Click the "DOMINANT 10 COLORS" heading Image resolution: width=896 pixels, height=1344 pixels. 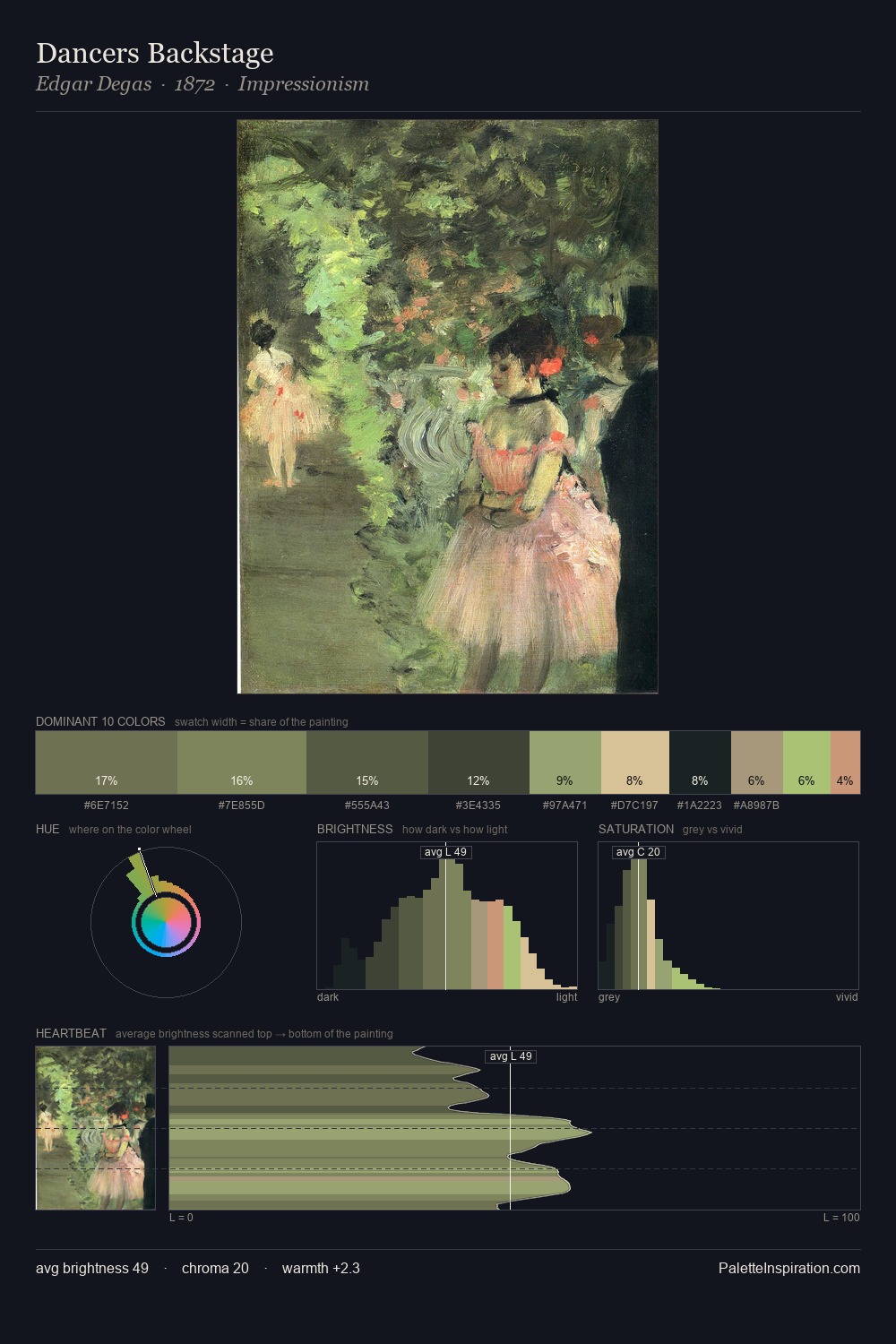(100, 721)
